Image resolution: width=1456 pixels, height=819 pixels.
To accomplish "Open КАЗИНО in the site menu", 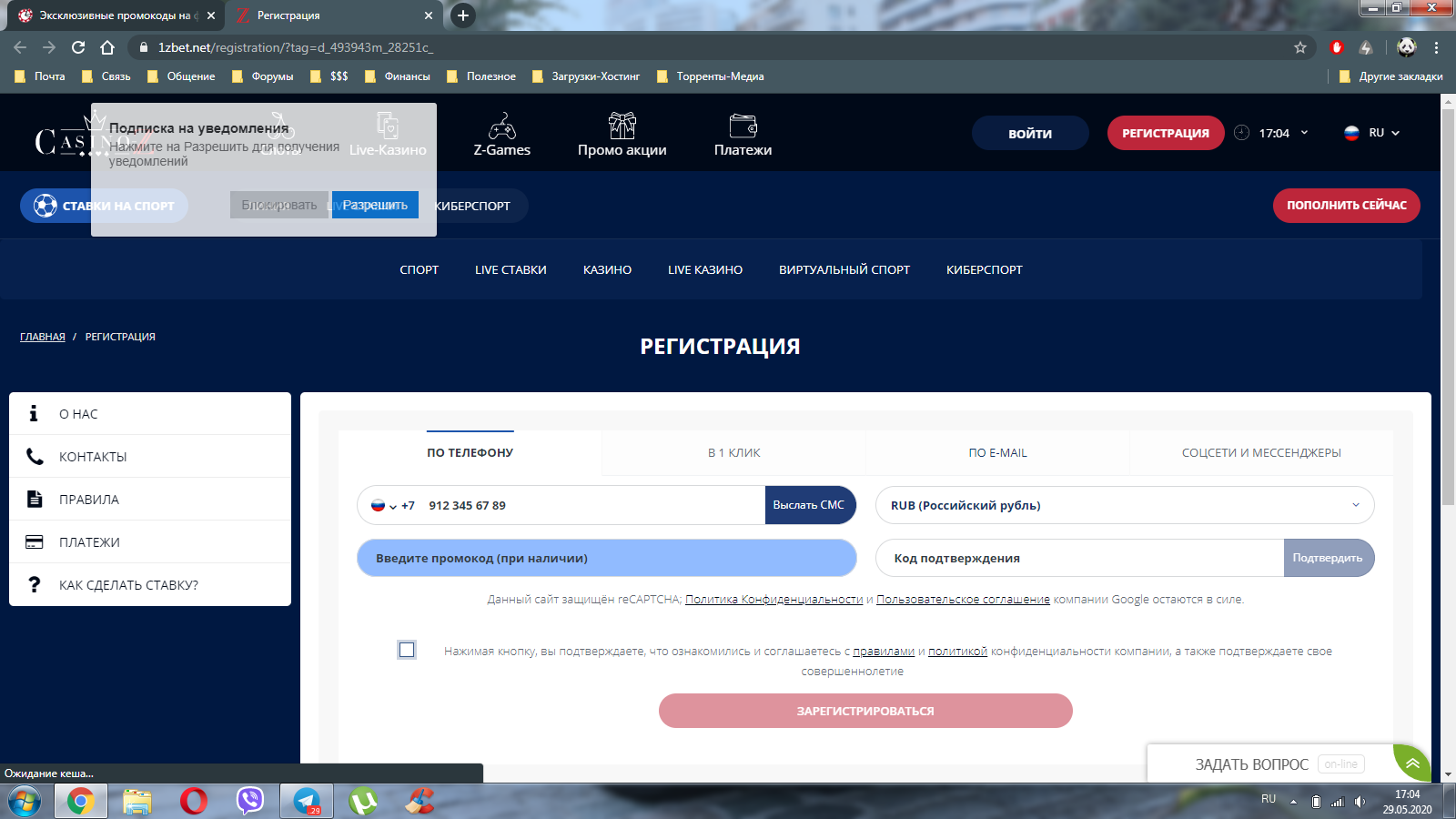I will (607, 269).
